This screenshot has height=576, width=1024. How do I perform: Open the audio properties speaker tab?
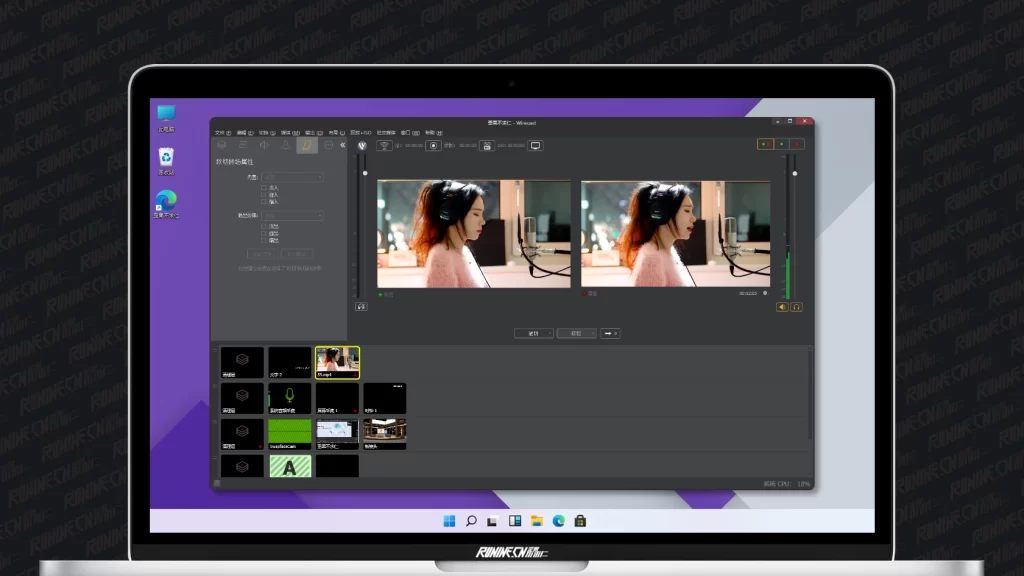click(264, 145)
